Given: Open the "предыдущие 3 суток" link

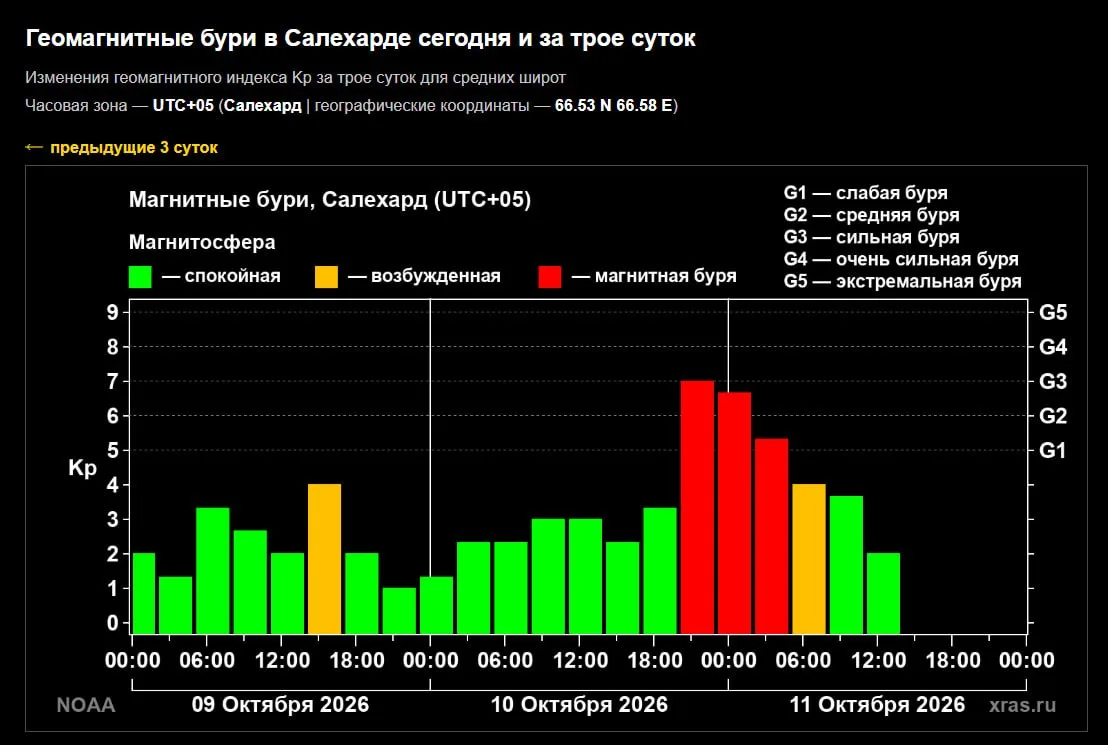Looking at the screenshot, I should pos(122,148).
